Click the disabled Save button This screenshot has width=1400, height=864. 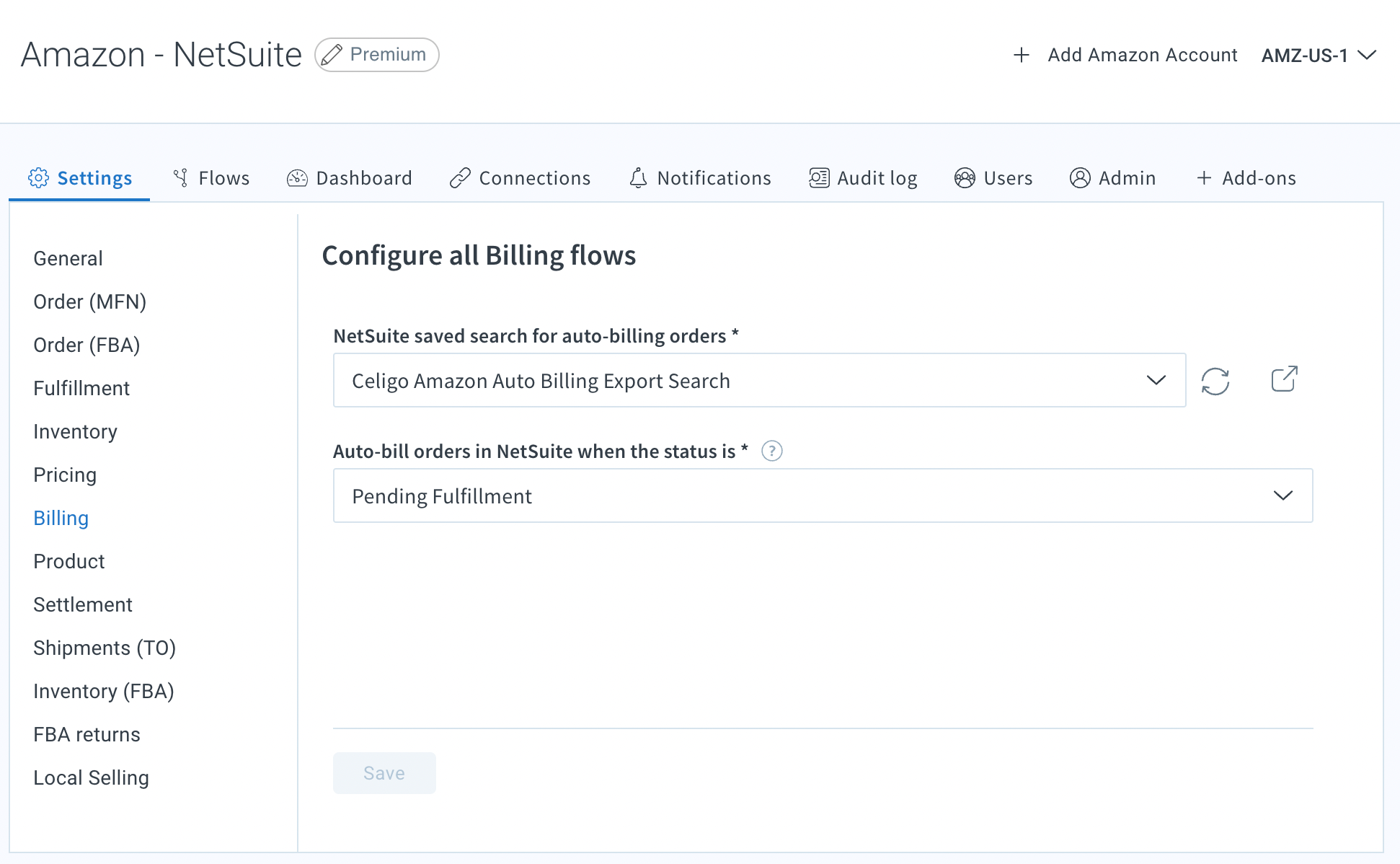click(384, 773)
